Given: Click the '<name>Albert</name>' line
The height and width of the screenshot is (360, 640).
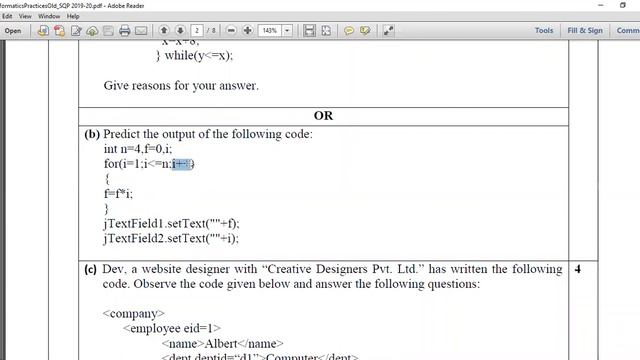Looking at the screenshot, I should point(222,343).
